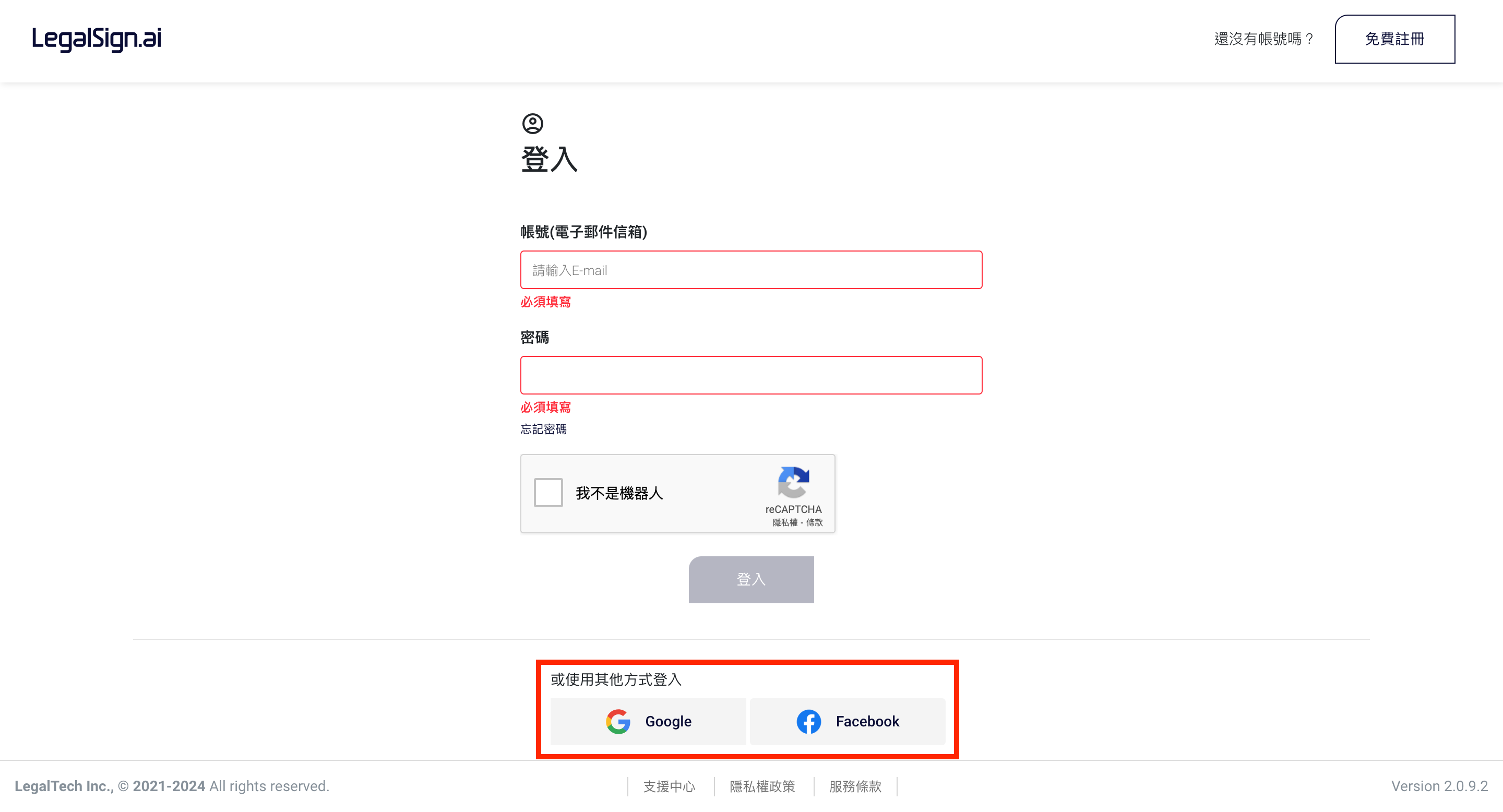Screen dimensions: 1503x812
Task: Click the user profile icon above 登入
Action: pyautogui.click(x=532, y=124)
